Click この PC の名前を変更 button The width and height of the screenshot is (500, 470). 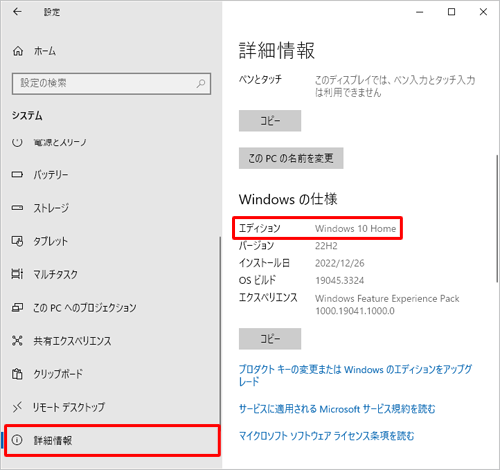point(291,158)
